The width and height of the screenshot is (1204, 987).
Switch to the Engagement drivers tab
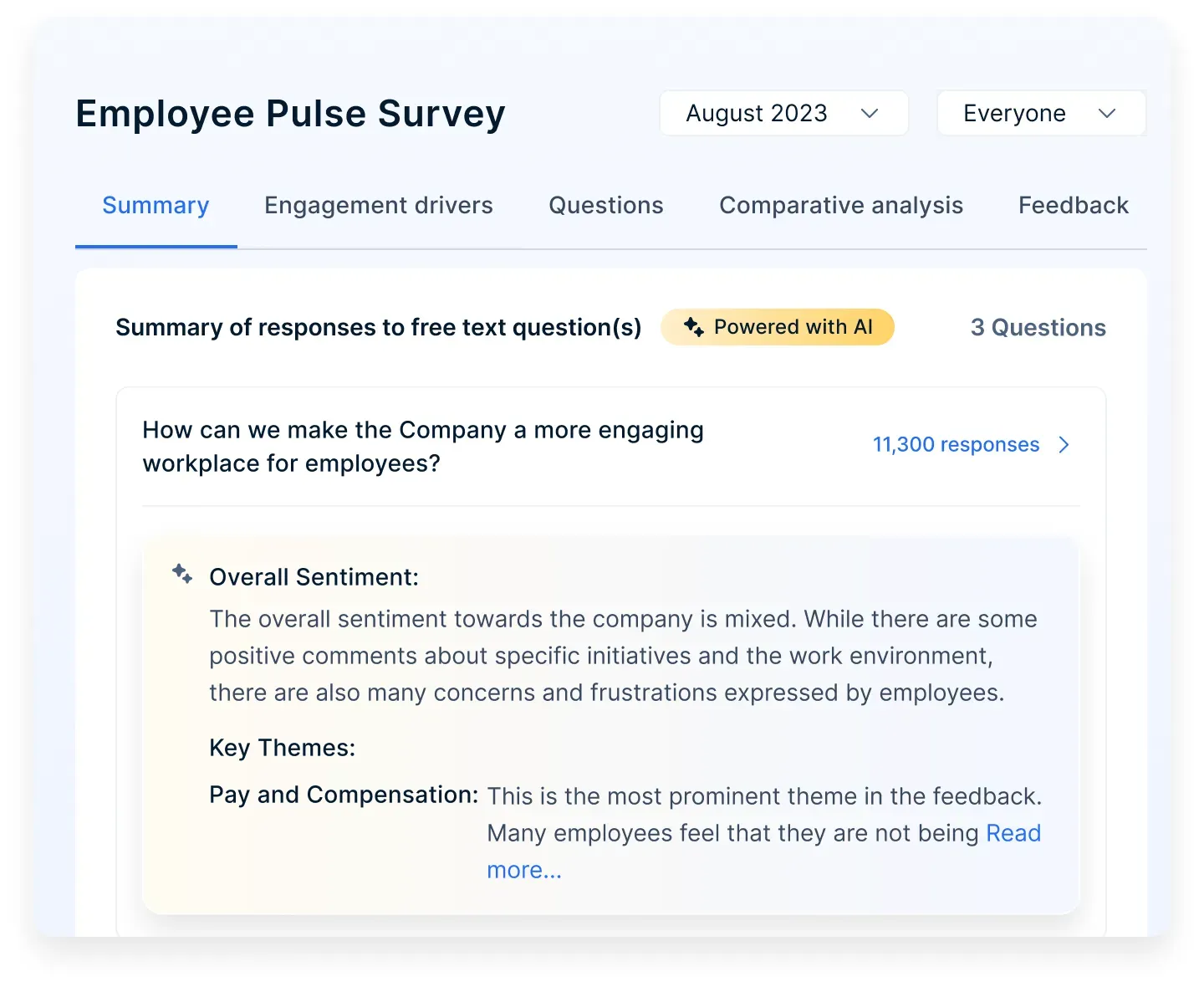point(378,206)
